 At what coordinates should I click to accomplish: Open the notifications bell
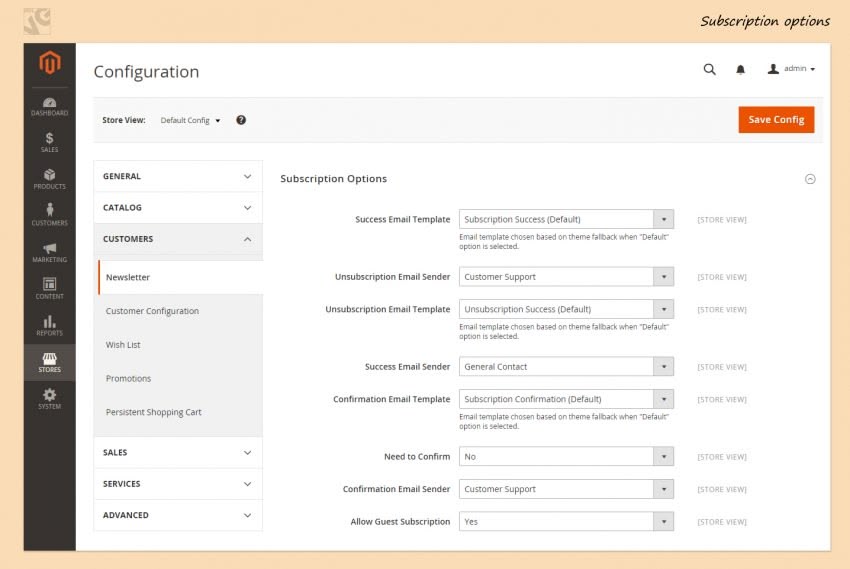(x=740, y=69)
